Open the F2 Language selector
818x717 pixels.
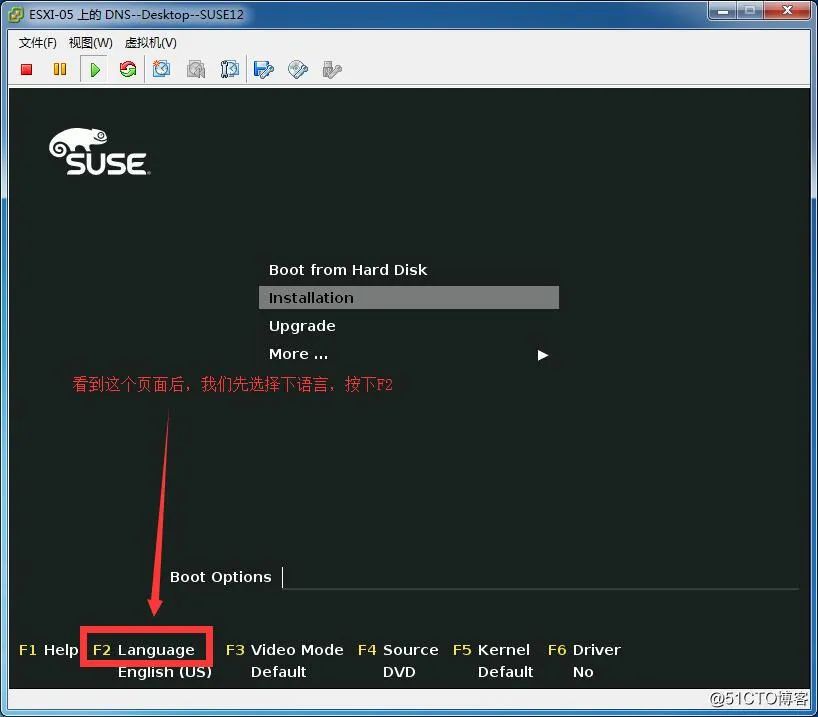[x=146, y=649]
